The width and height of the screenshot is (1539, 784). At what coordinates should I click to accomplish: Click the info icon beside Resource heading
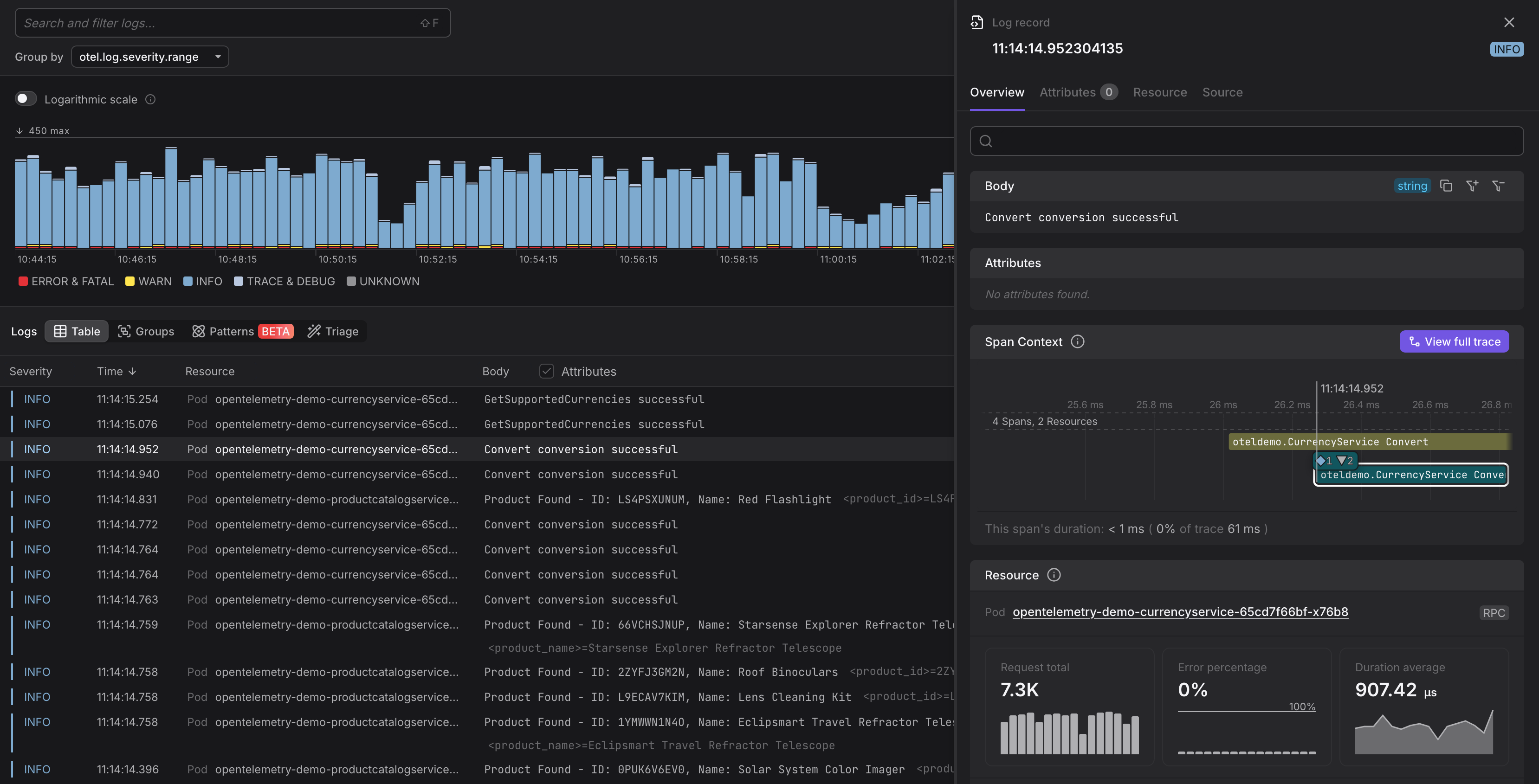pyautogui.click(x=1054, y=575)
